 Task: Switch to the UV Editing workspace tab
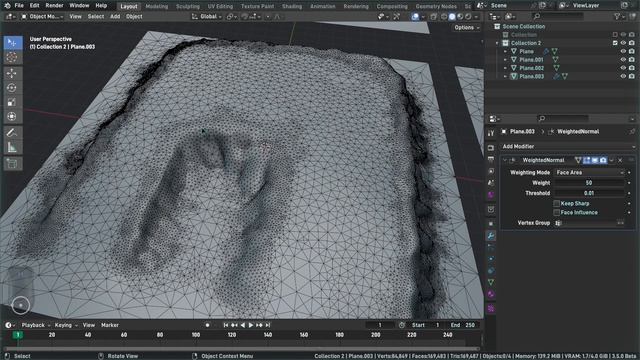[220, 6]
